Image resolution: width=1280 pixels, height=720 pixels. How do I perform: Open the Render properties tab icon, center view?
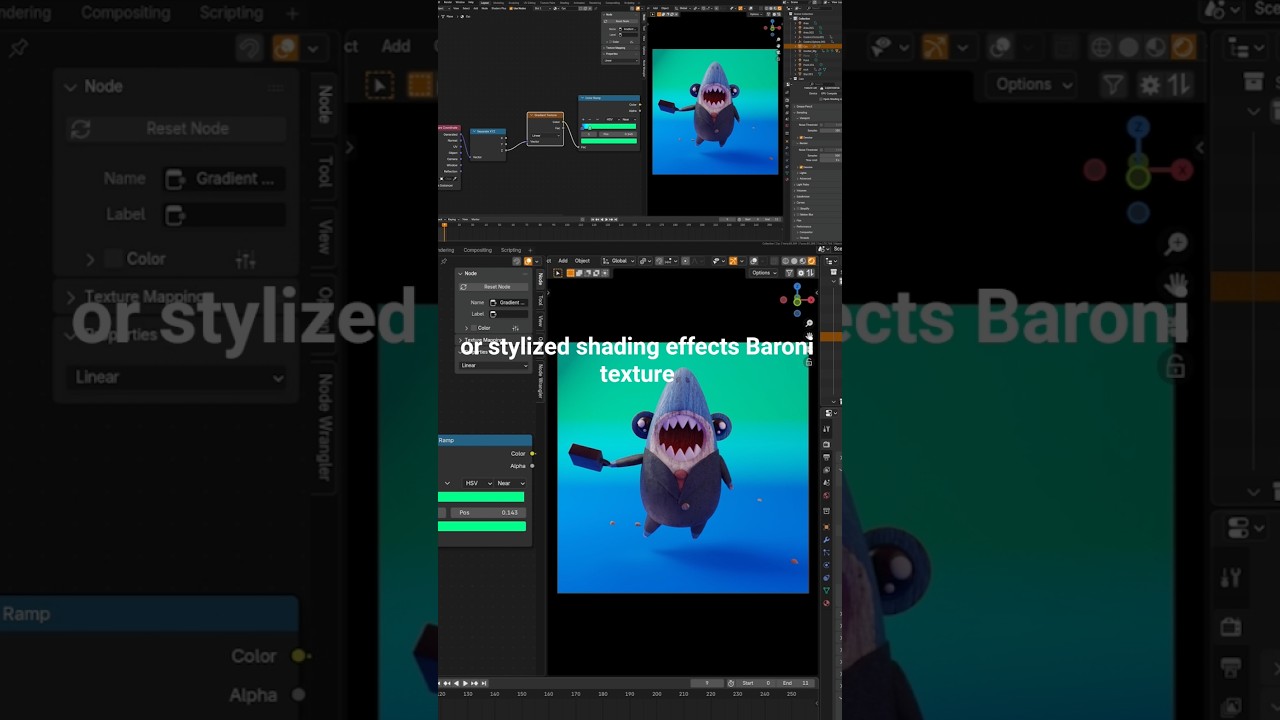(x=827, y=444)
